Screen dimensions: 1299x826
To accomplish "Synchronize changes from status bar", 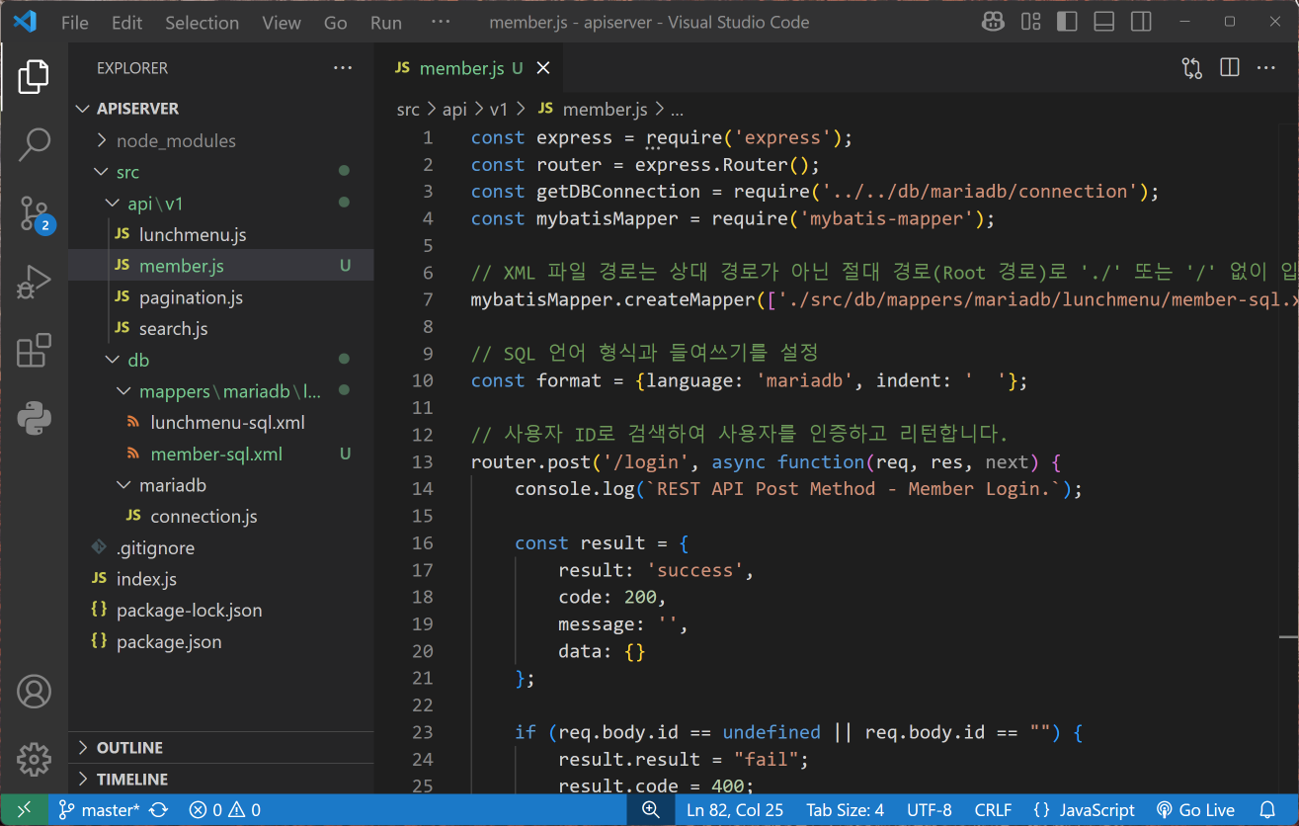I will (x=159, y=810).
